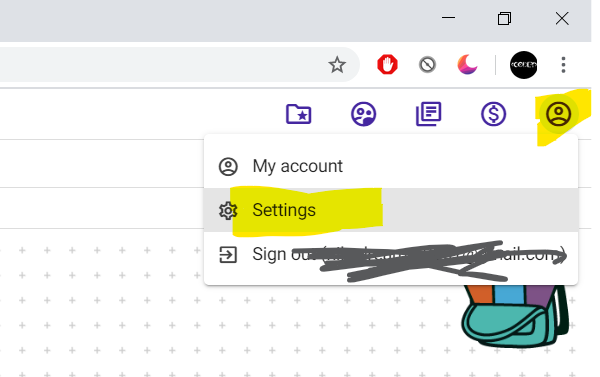Click the person icon beside My account
Image resolution: width=600 pixels, height=377 pixels.
[x=228, y=167]
